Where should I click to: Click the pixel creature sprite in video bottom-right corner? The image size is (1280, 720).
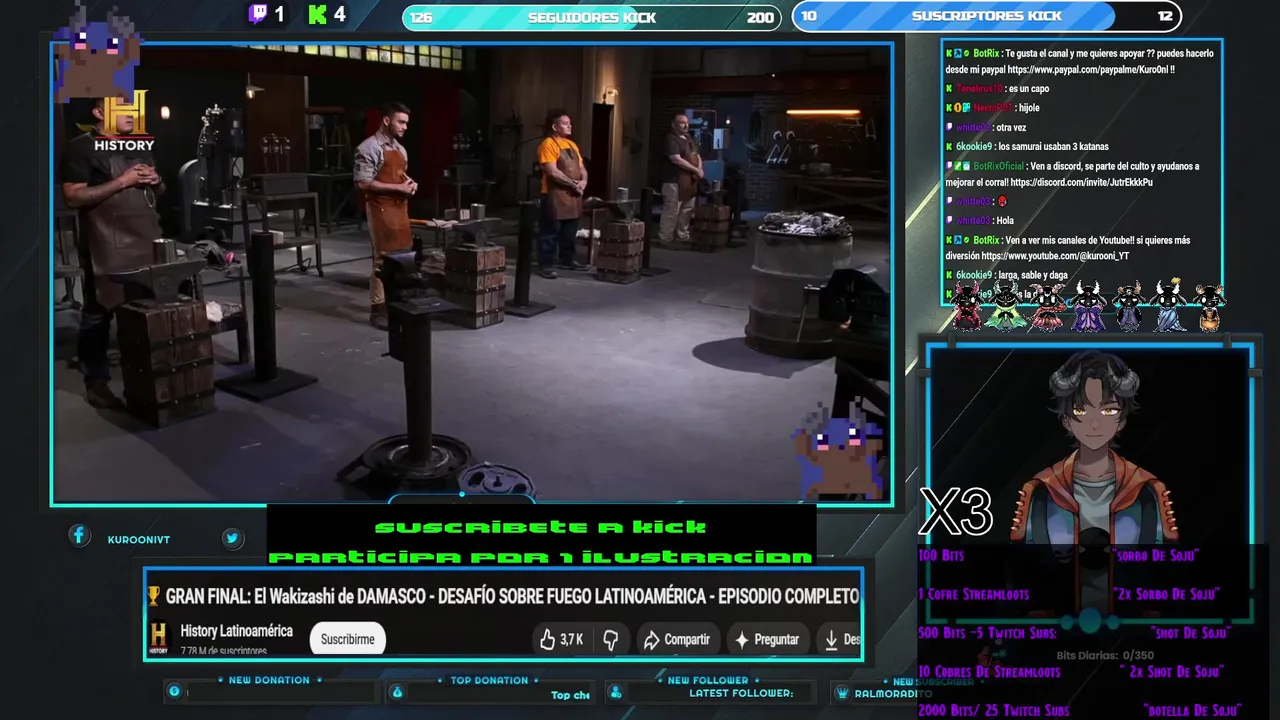pyautogui.click(x=837, y=447)
